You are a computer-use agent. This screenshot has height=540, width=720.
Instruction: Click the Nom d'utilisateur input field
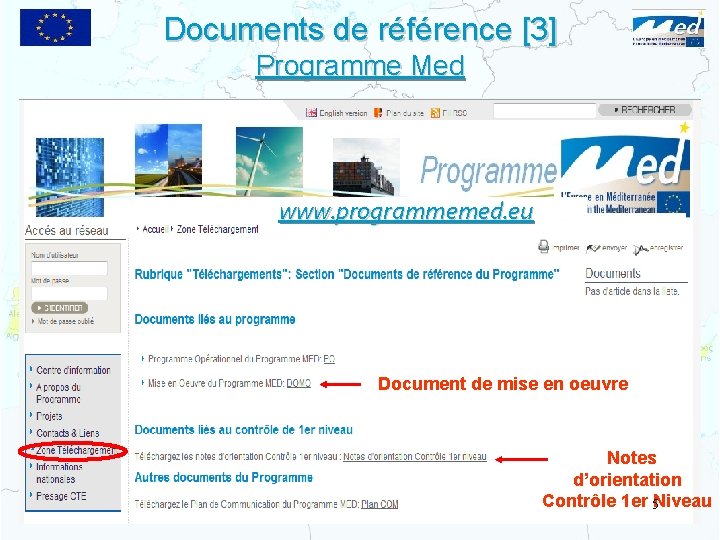69,268
